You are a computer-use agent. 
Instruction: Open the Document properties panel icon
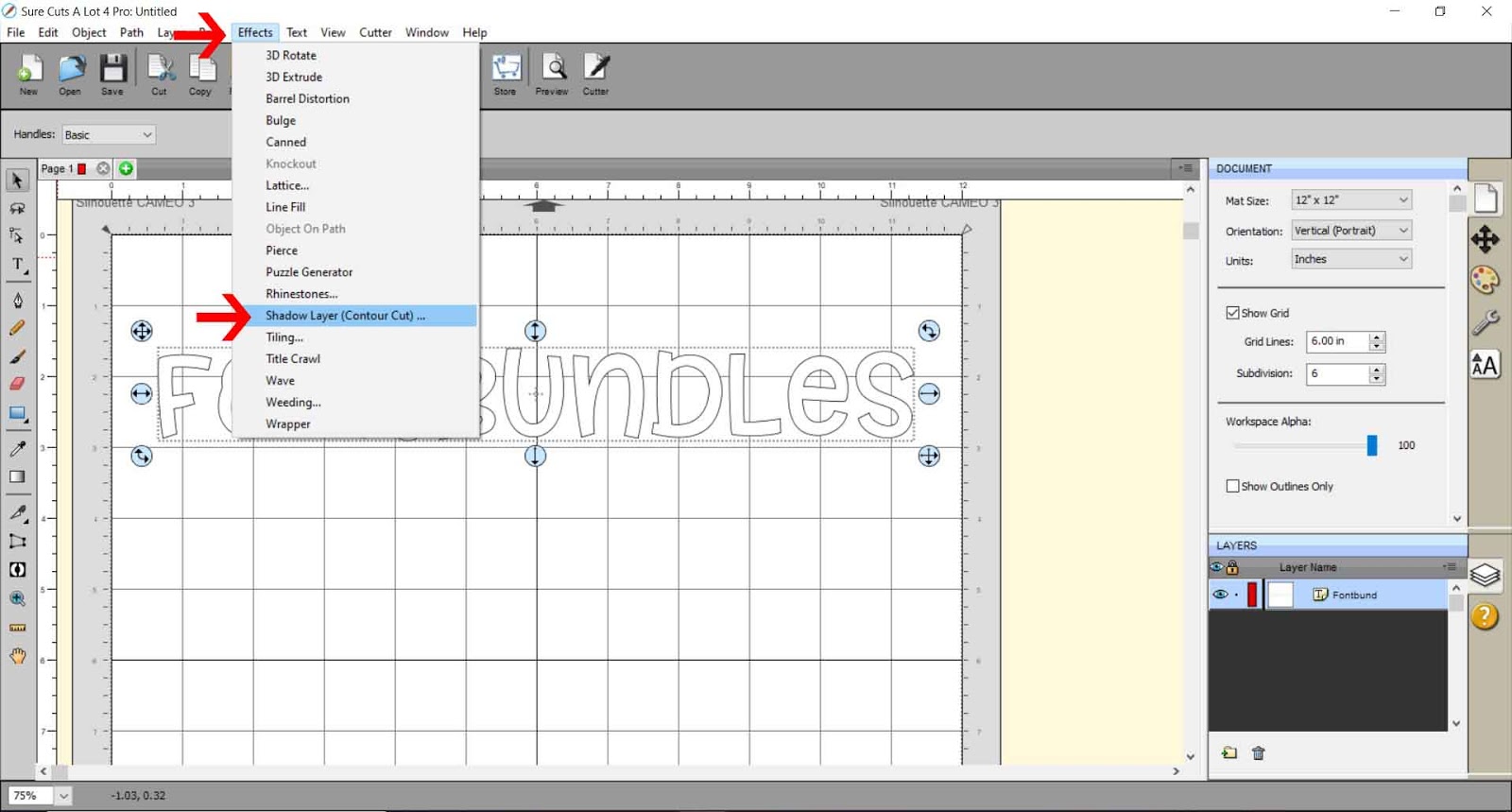pos(1486,198)
